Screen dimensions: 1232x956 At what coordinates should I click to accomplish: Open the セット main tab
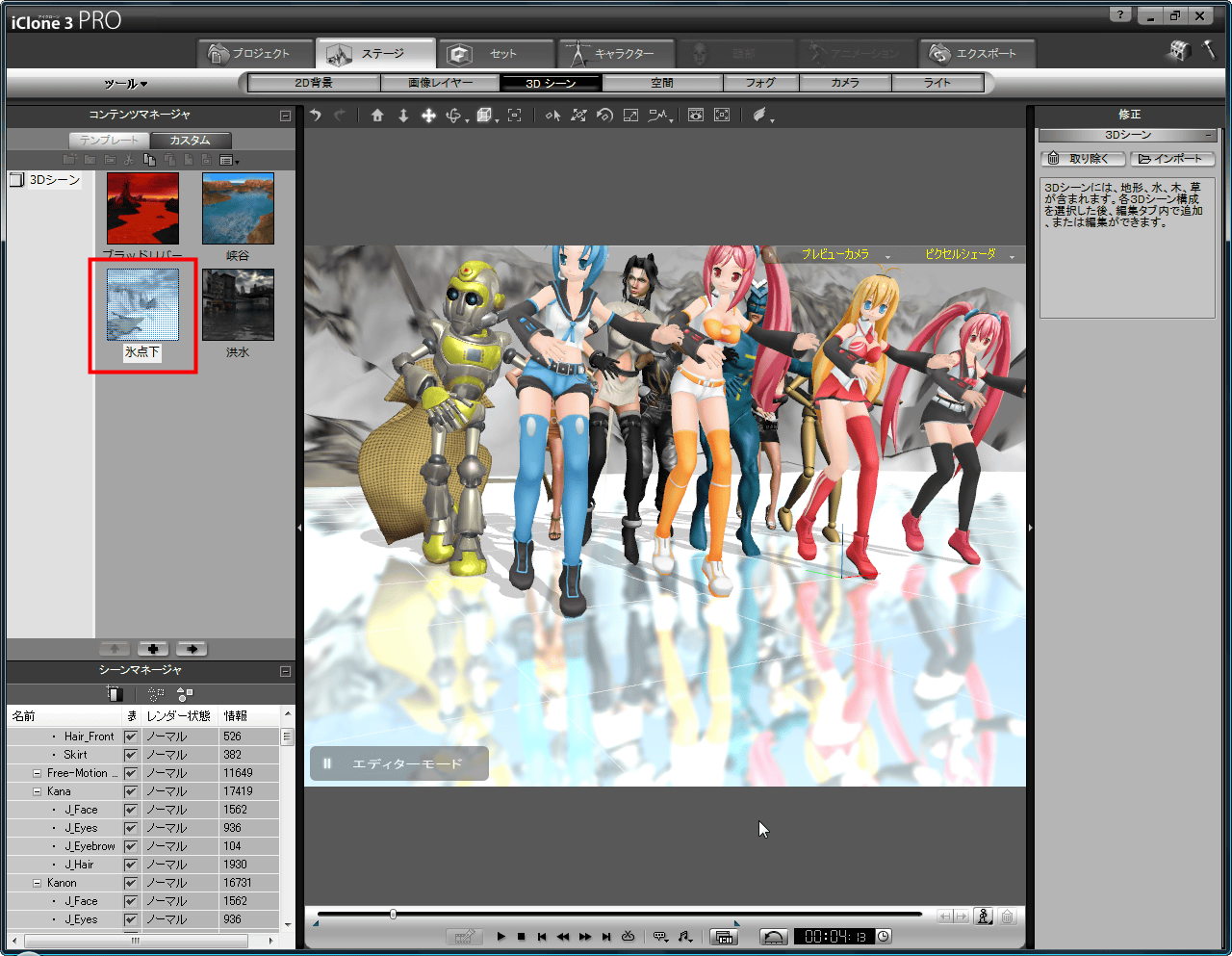(495, 54)
